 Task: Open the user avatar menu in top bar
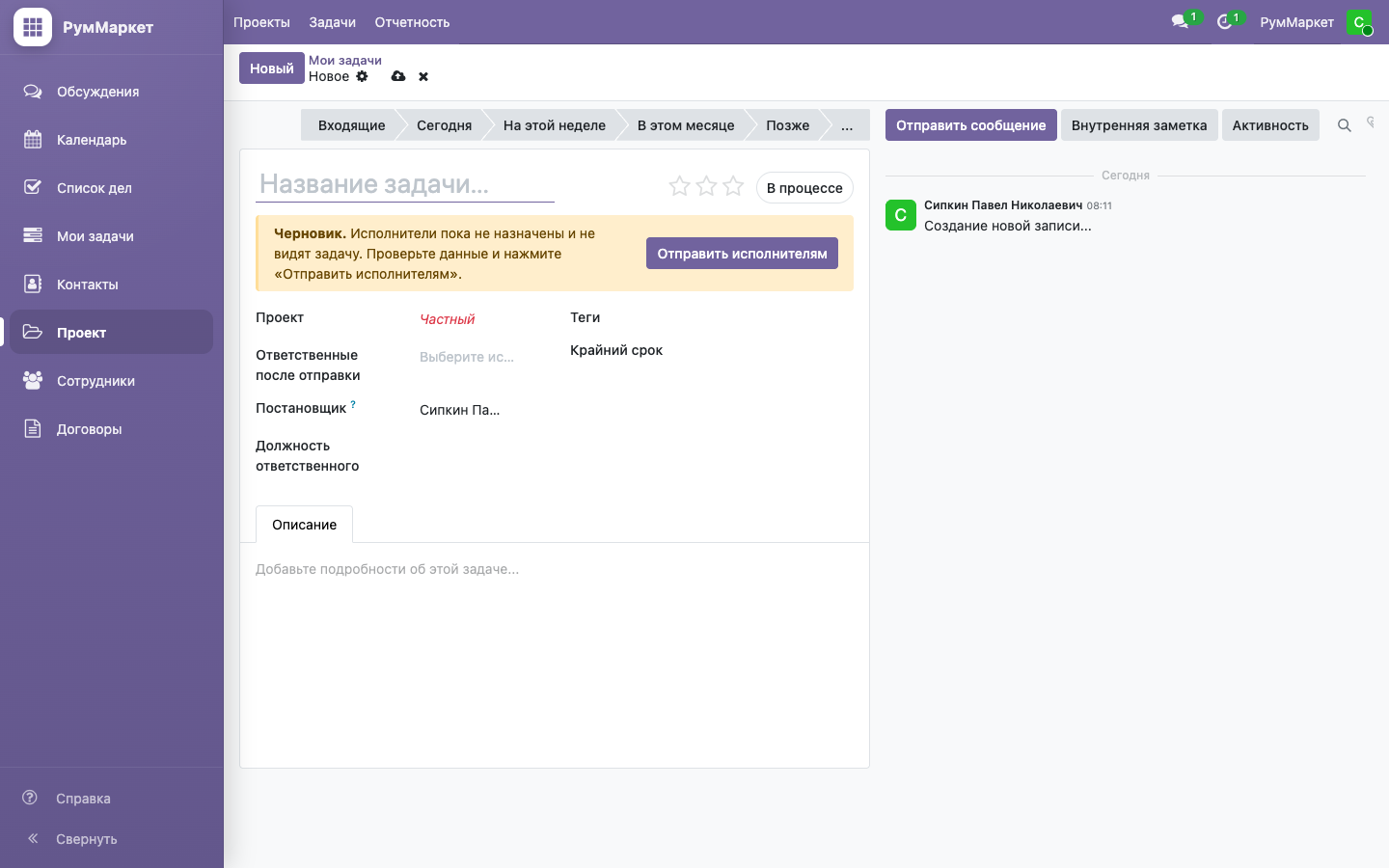click(x=1359, y=22)
